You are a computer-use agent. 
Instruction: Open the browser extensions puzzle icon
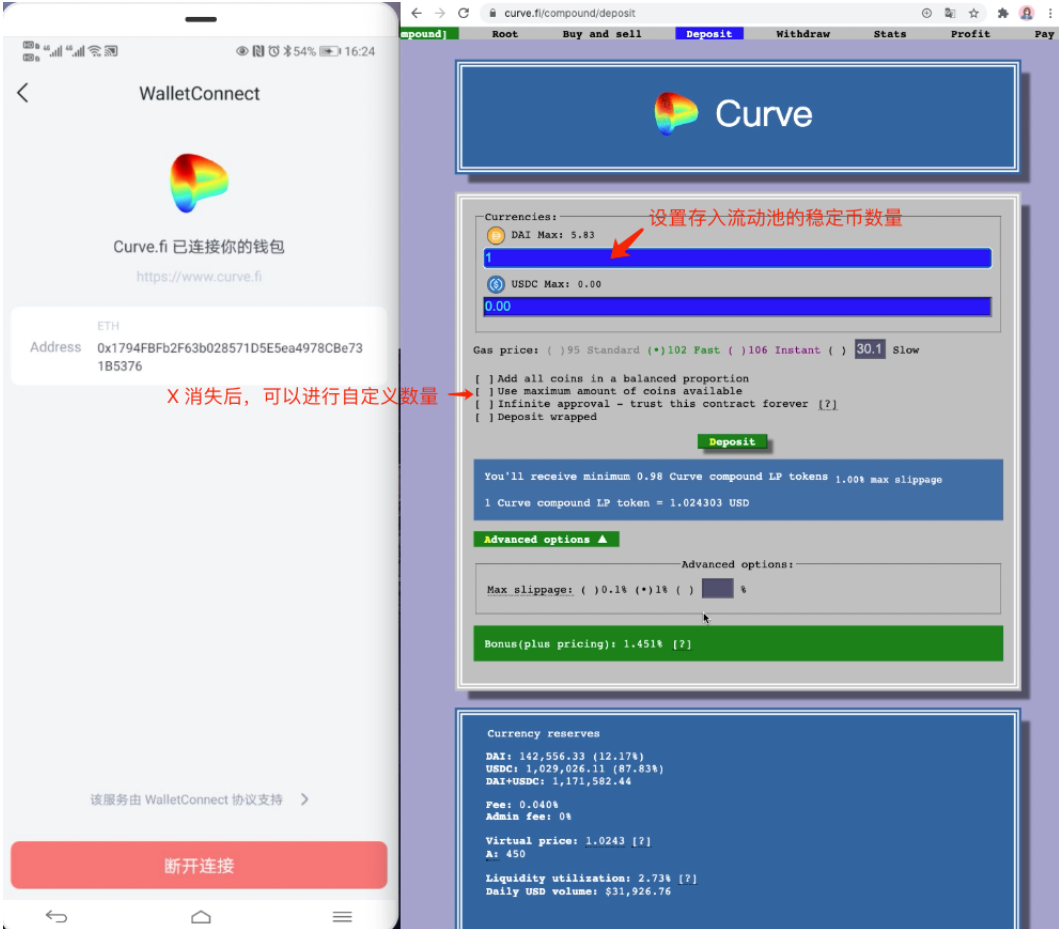(x=1002, y=13)
